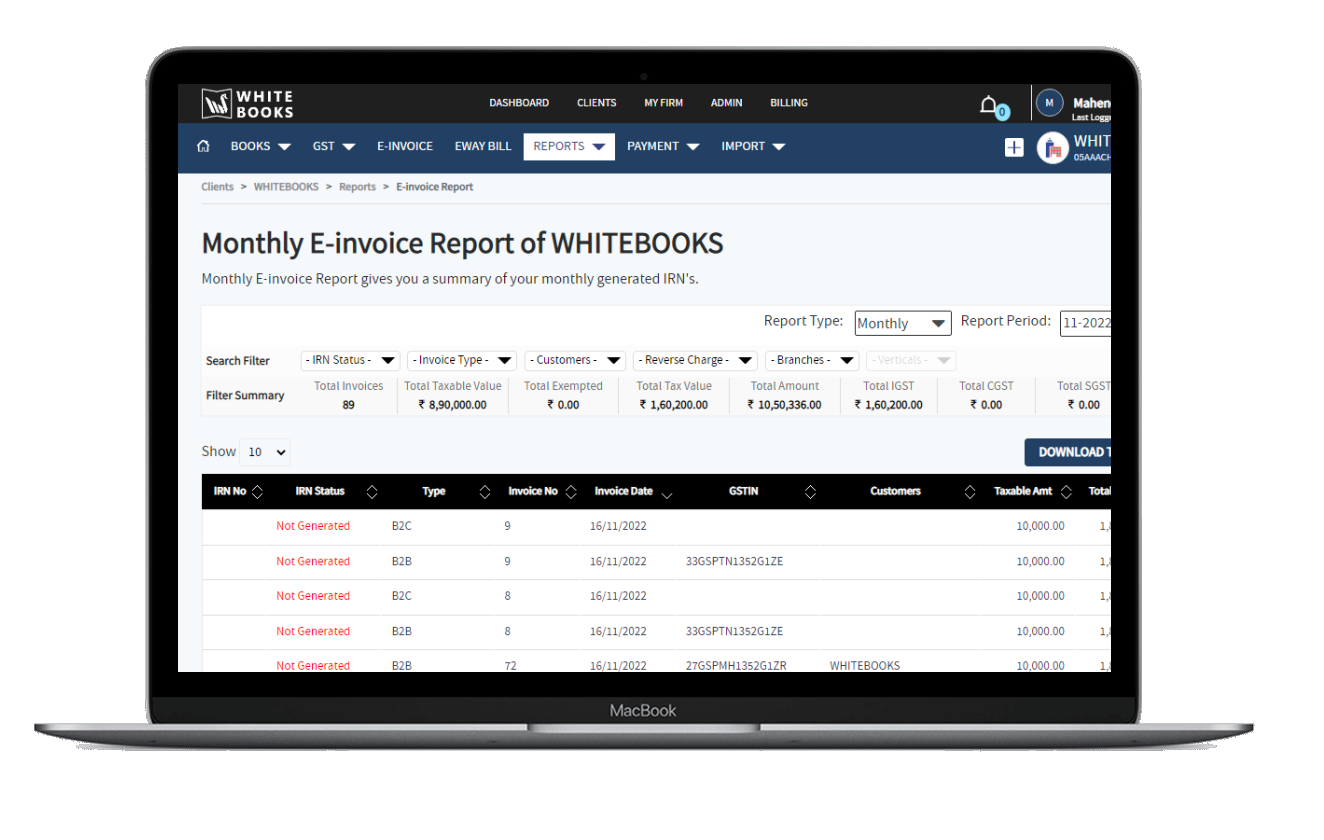Go to the E-INVOICE menu item

pos(404,146)
